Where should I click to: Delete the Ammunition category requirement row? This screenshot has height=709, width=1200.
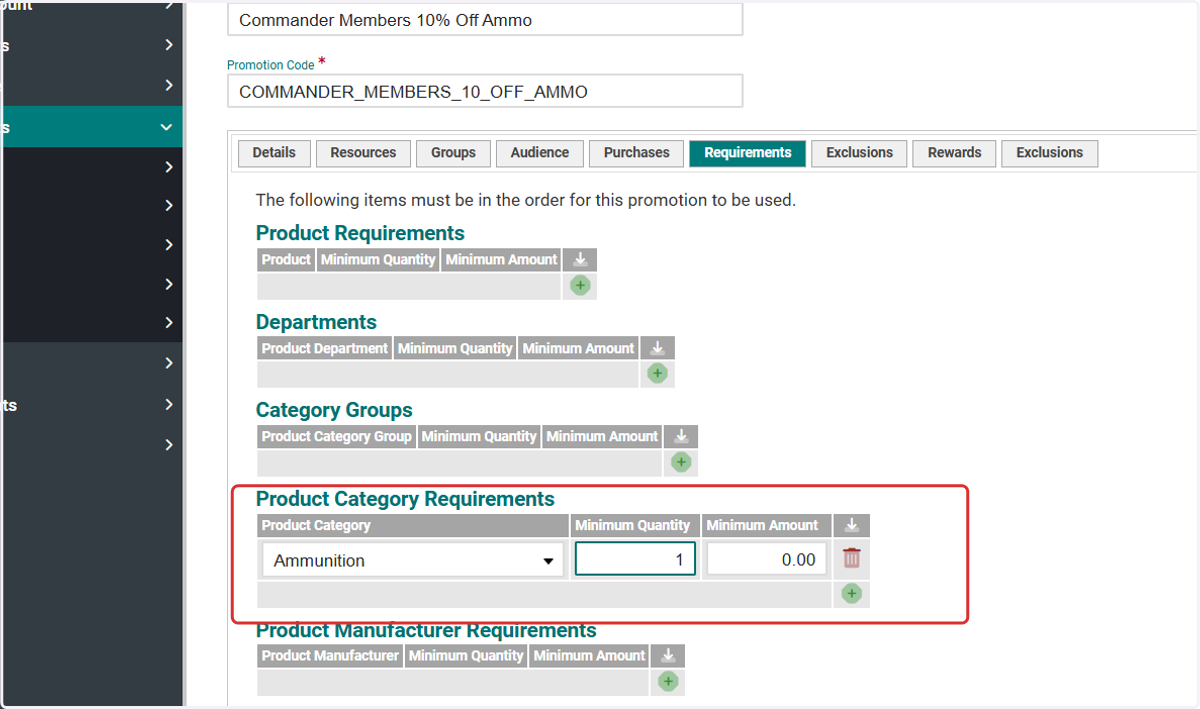coord(852,559)
